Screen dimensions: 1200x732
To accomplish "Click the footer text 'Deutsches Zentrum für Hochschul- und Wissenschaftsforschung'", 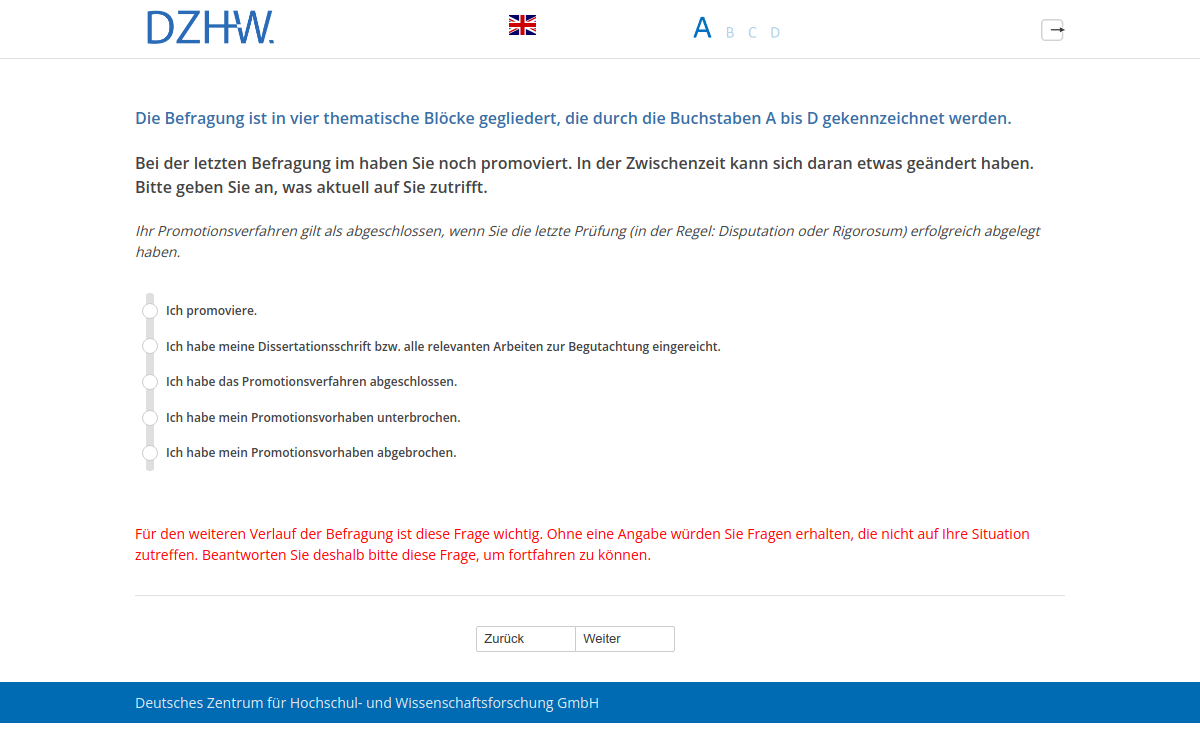I will pos(366,703).
